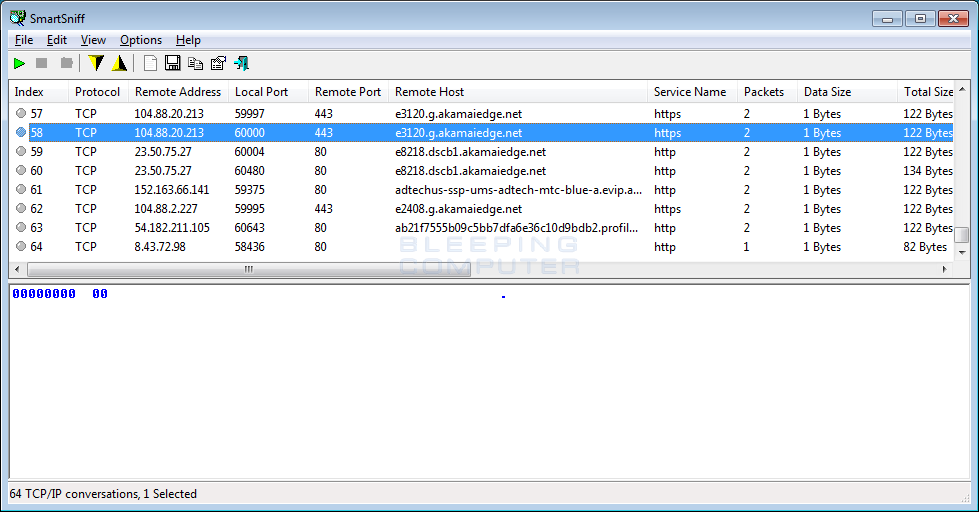
Task: Start capture with the green play icon
Action: (19, 63)
